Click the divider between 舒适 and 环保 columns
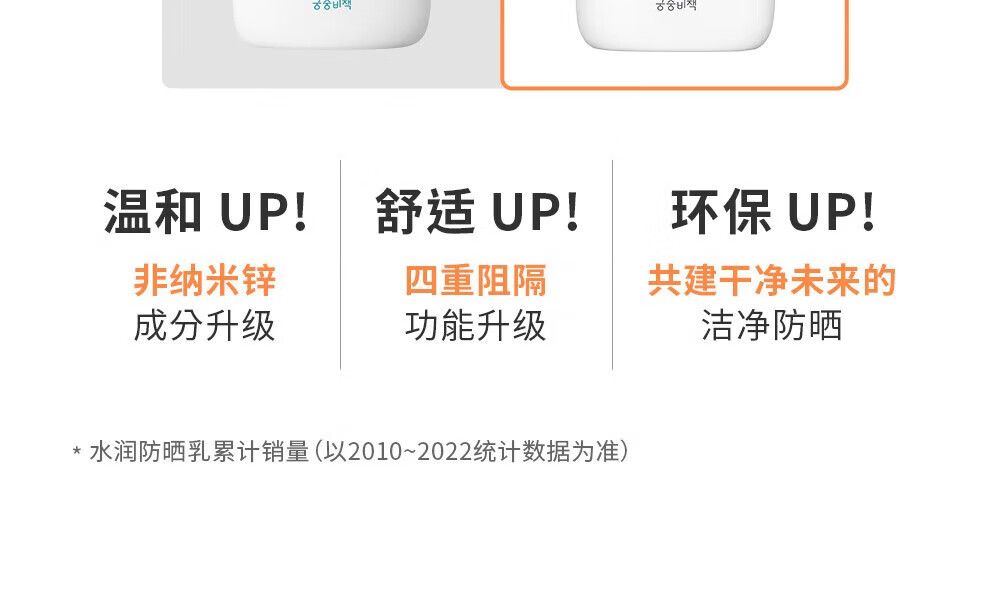The height and width of the screenshot is (608, 1000). point(612,265)
